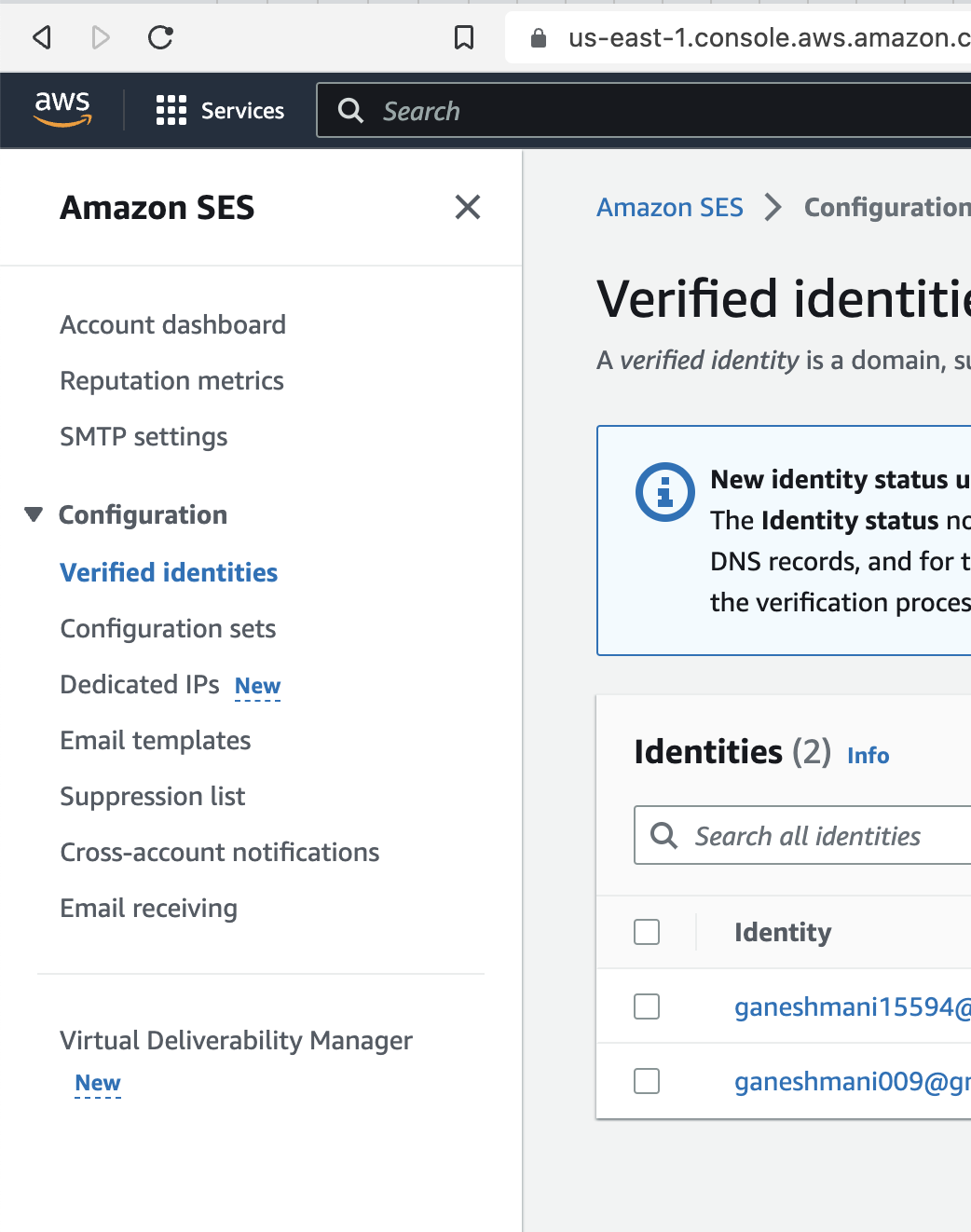Click the blue info circle icon
Image resolution: width=971 pixels, height=1232 pixels.
click(x=664, y=491)
